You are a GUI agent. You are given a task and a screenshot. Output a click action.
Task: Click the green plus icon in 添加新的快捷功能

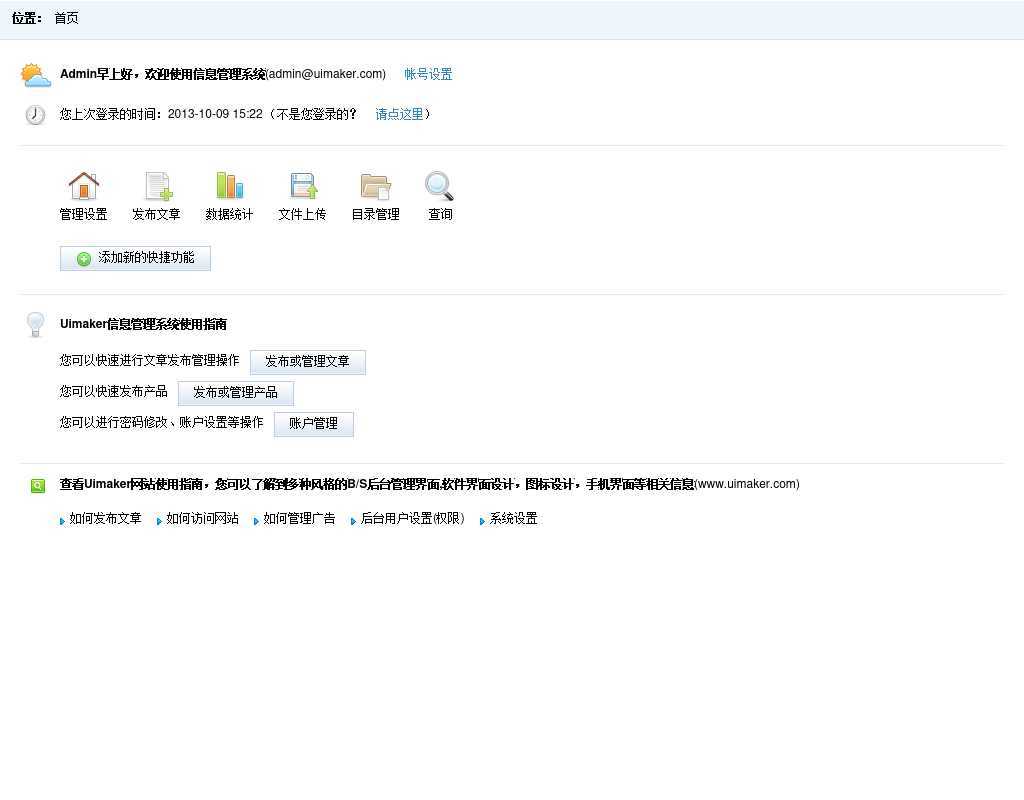84,259
